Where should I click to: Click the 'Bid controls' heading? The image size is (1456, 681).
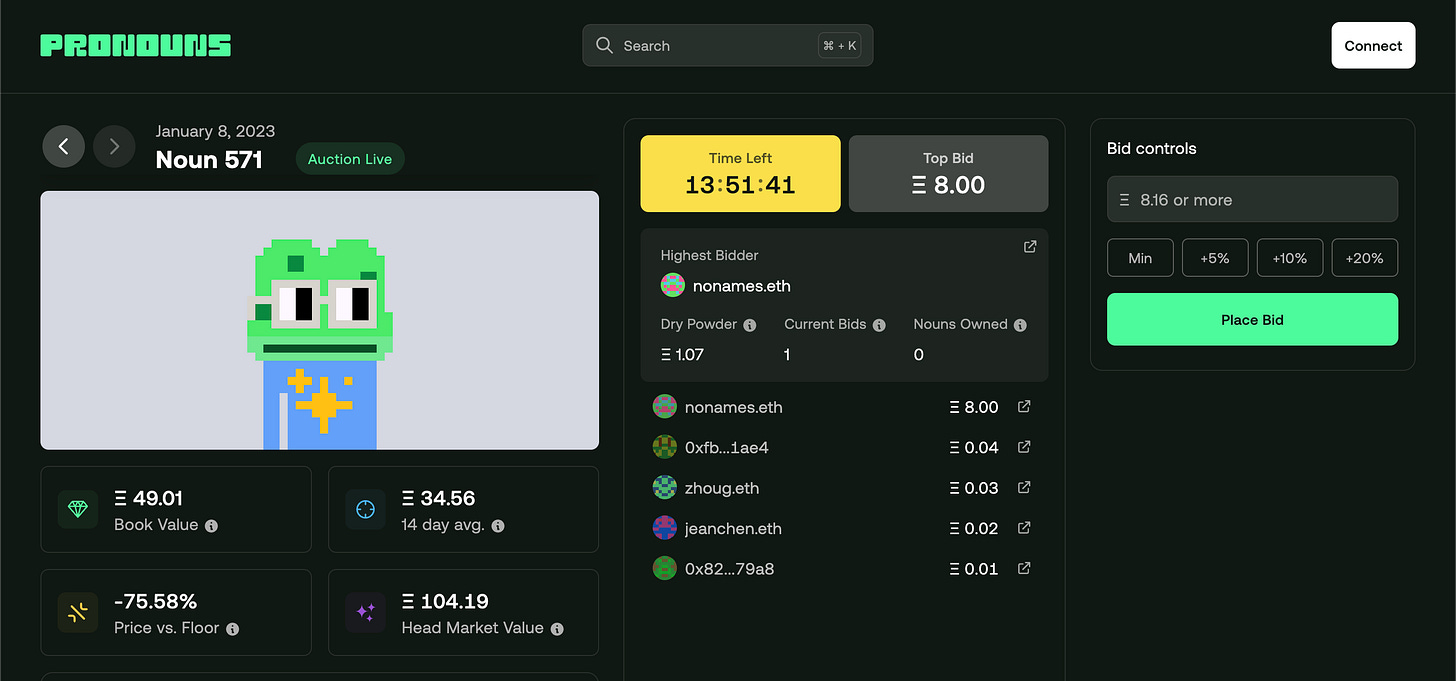pos(1152,148)
